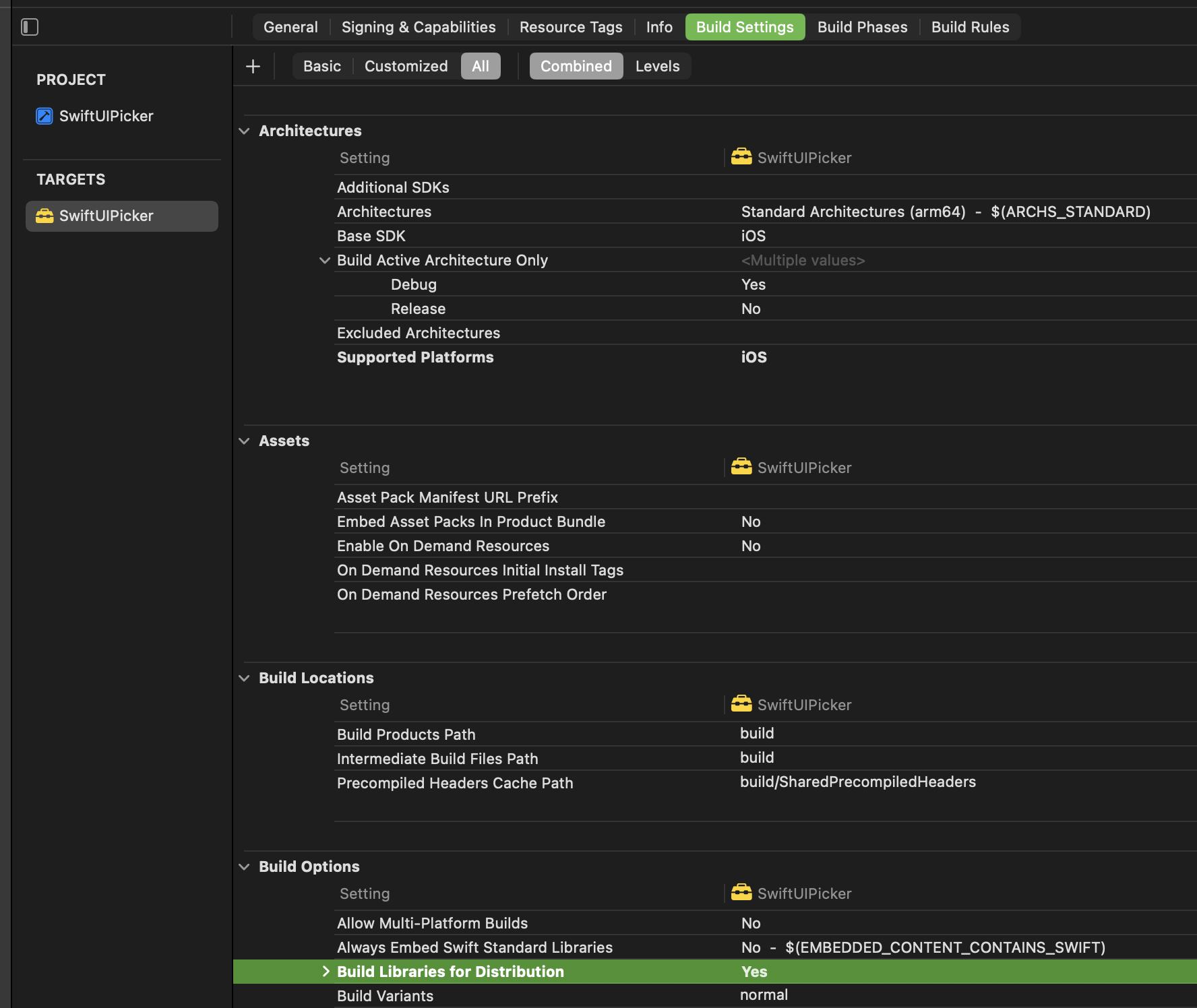Select the Architectures setting name row
This screenshot has height=1008, width=1197.
384,212
